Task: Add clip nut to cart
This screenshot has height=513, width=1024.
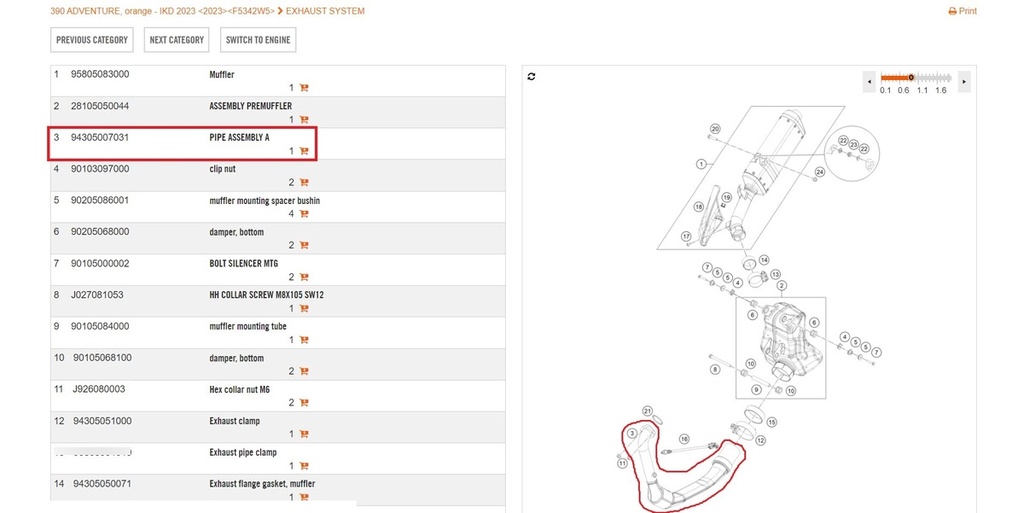Action: pyautogui.click(x=304, y=182)
